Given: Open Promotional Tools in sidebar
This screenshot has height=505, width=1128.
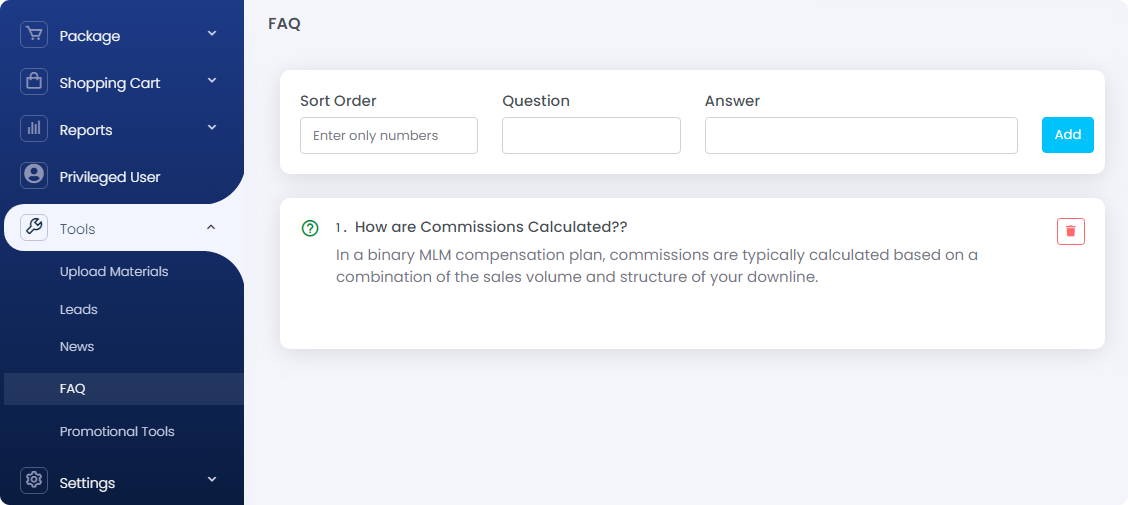Looking at the screenshot, I should tap(117, 432).
